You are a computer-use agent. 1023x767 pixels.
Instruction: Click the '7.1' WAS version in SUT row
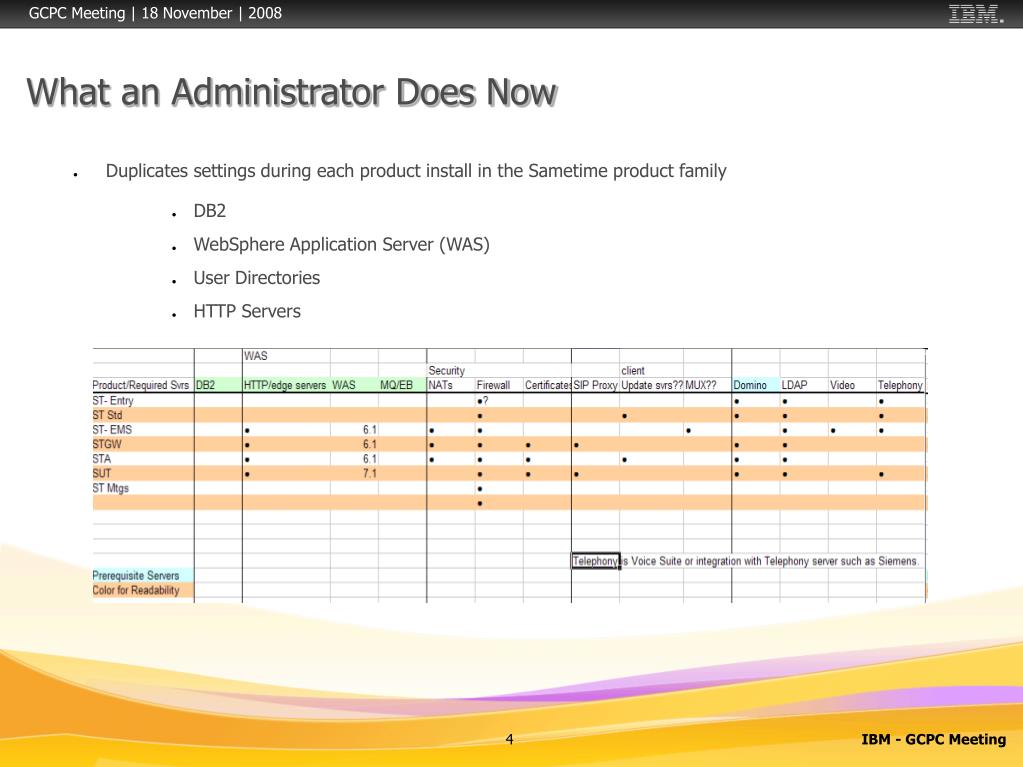click(369, 474)
